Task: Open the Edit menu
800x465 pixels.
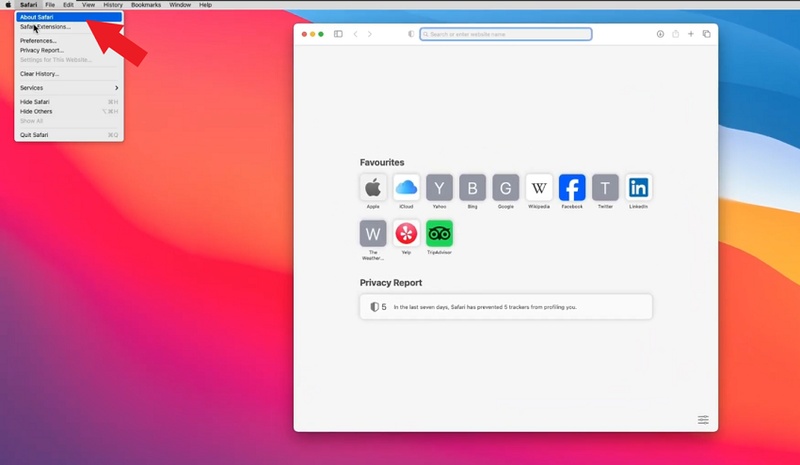Action: tap(68, 5)
